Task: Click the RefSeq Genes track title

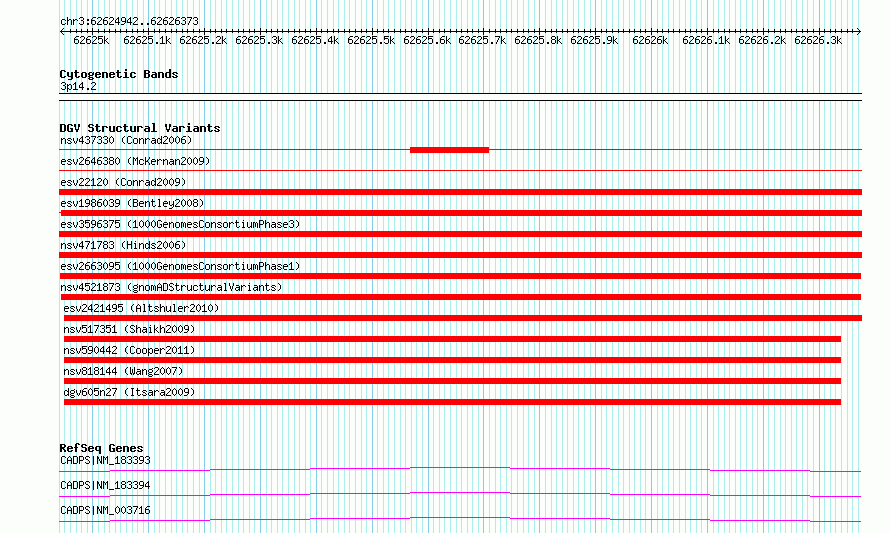Action: coord(101,448)
